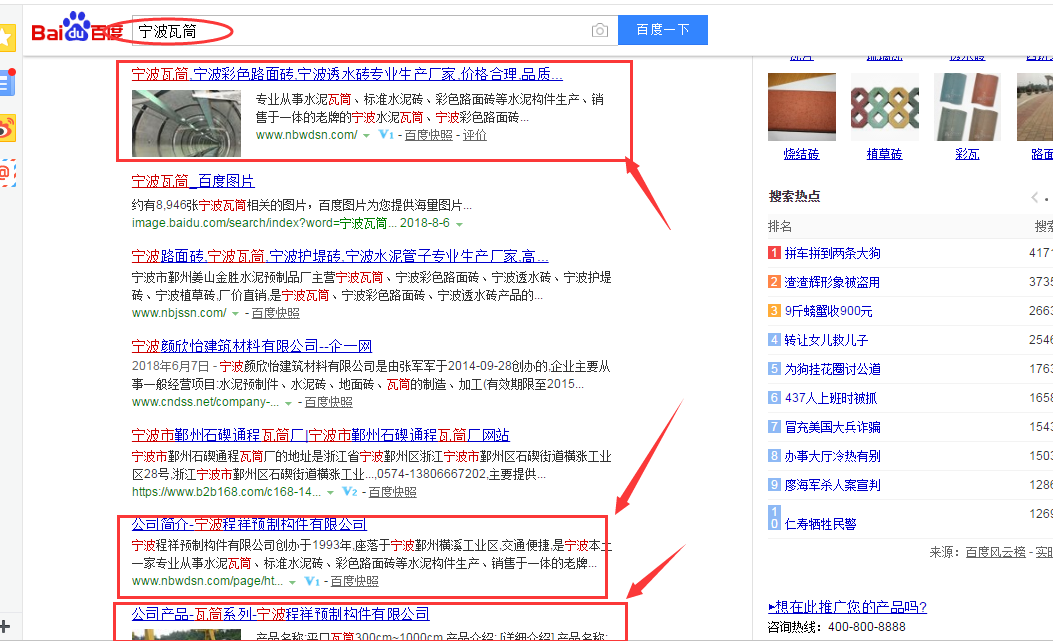
Task: Click the yellow star favorites sidebar icon
Action: [7, 38]
